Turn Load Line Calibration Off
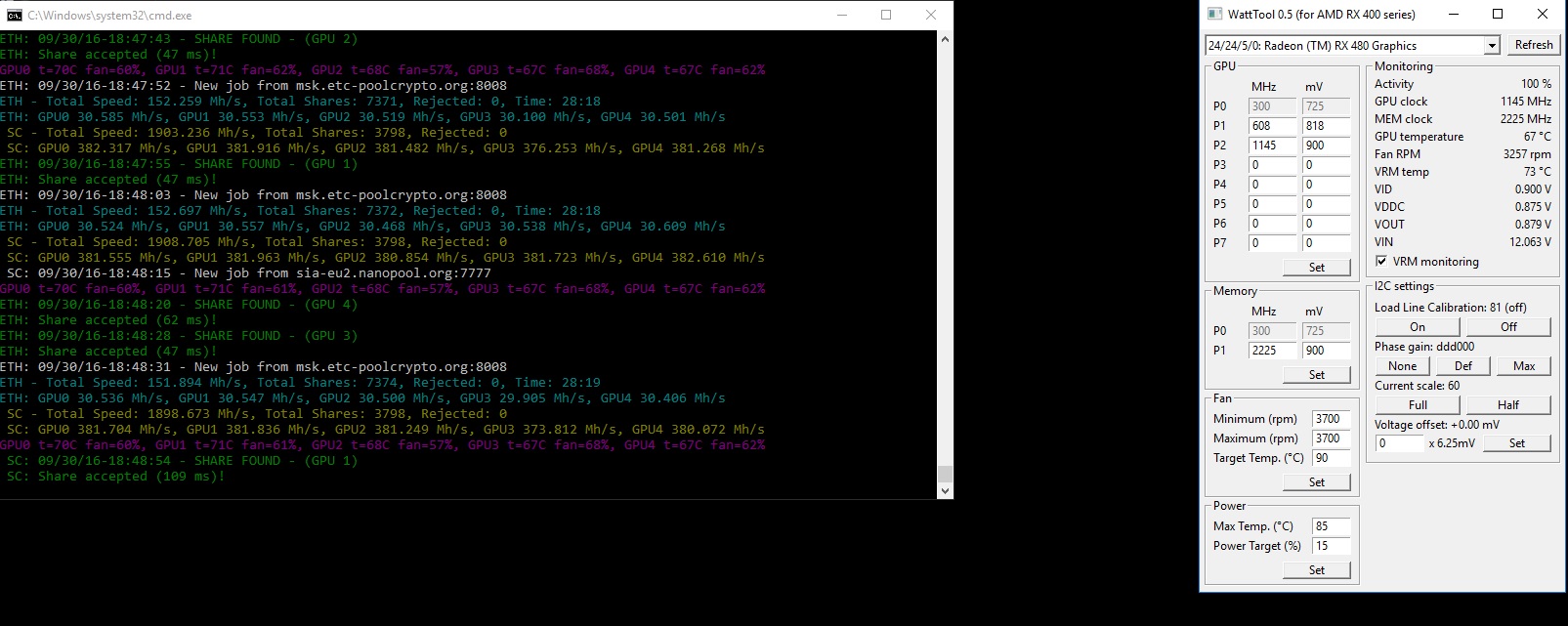Viewport: 1568px width, 626px height. point(1508,327)
